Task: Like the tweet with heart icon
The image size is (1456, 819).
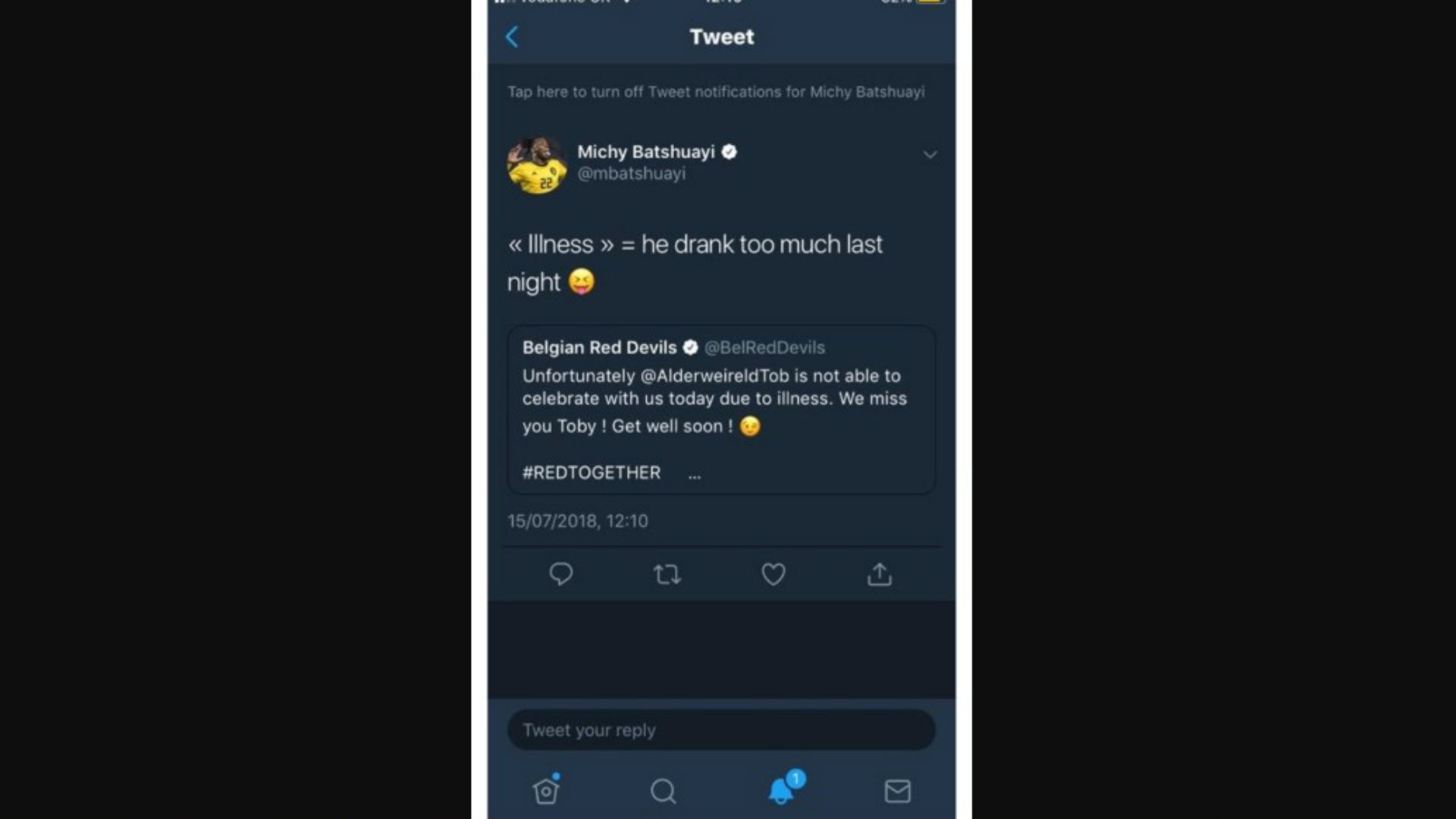Action: click(x=773, y=574)
